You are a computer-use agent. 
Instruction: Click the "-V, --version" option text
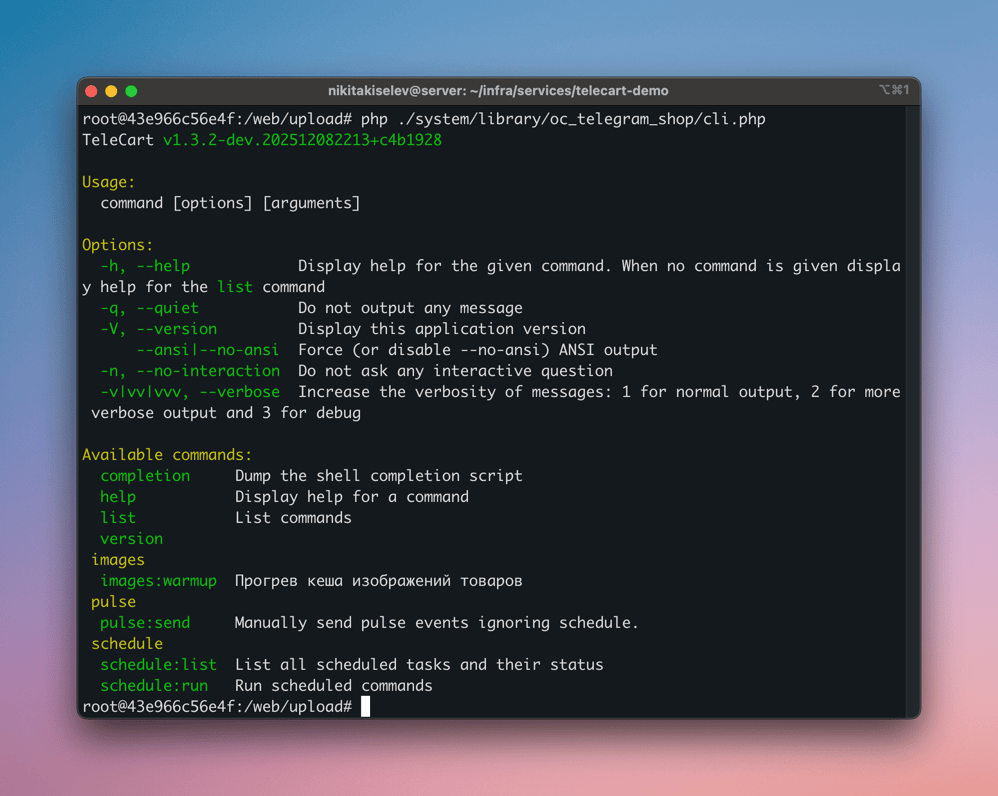pos(158,329)
